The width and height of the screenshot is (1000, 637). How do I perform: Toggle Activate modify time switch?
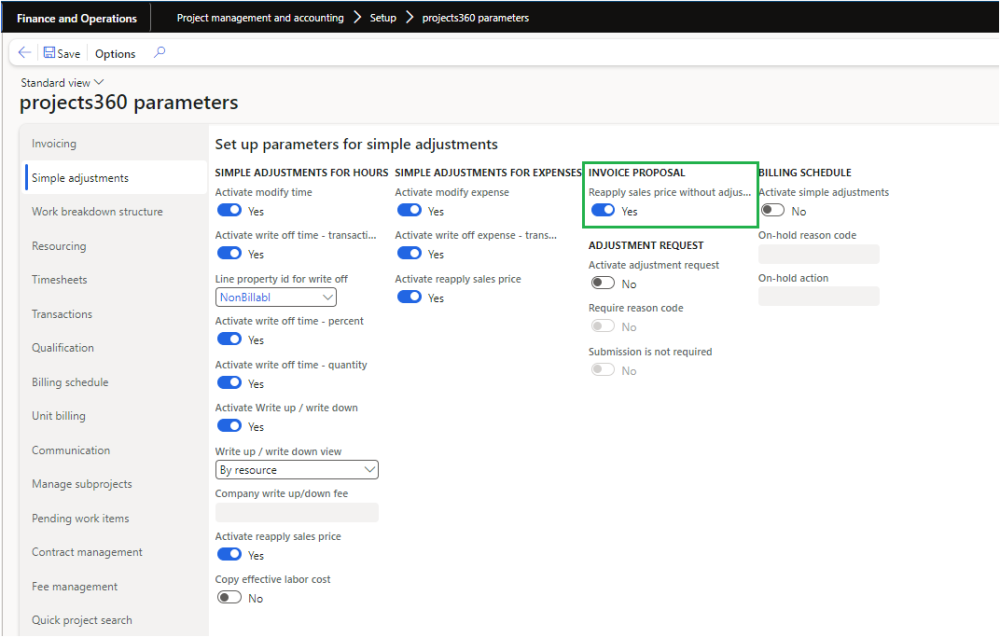229,211
